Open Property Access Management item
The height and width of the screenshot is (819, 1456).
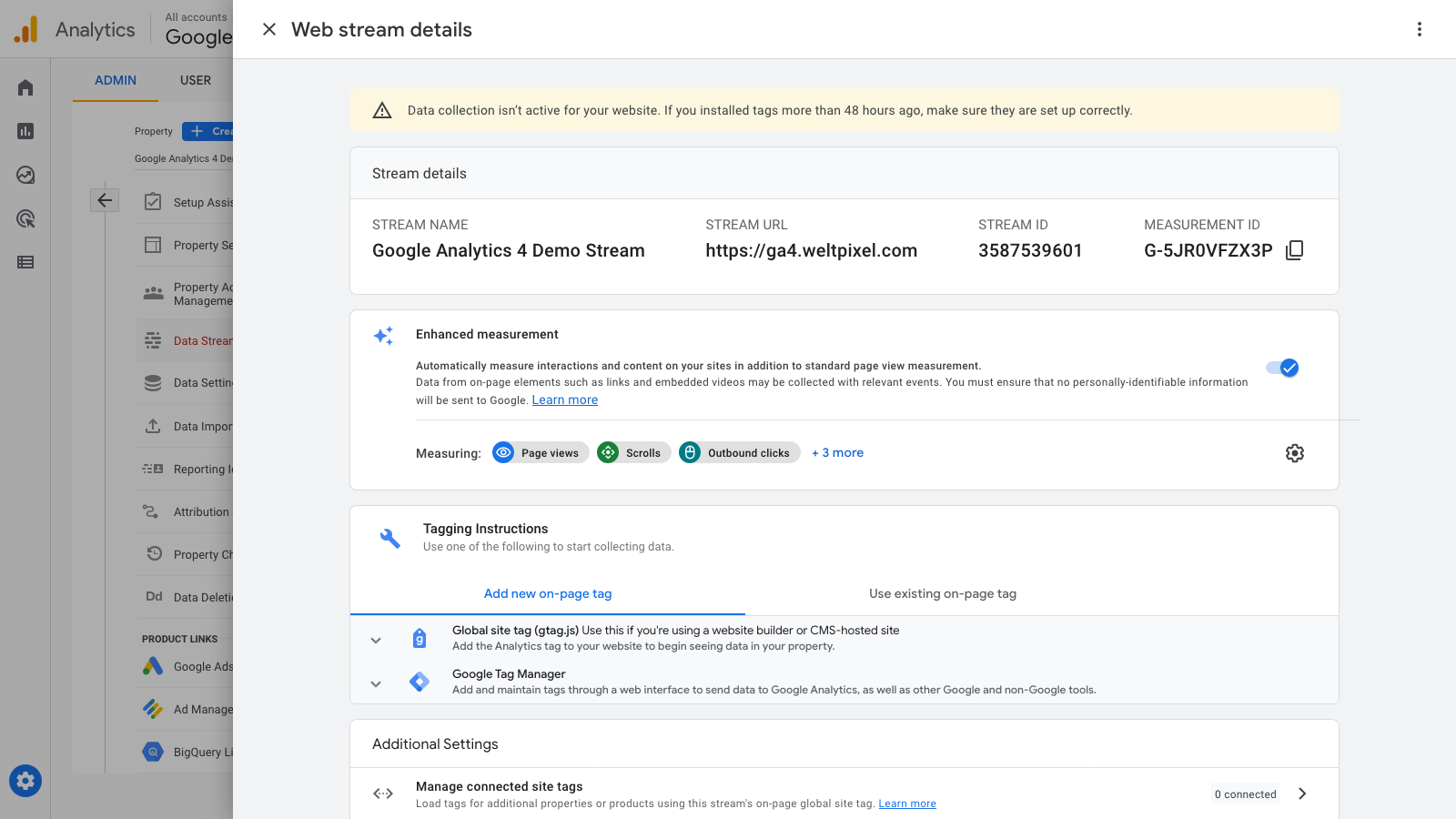pyautogui.click(x=187, y=293)
